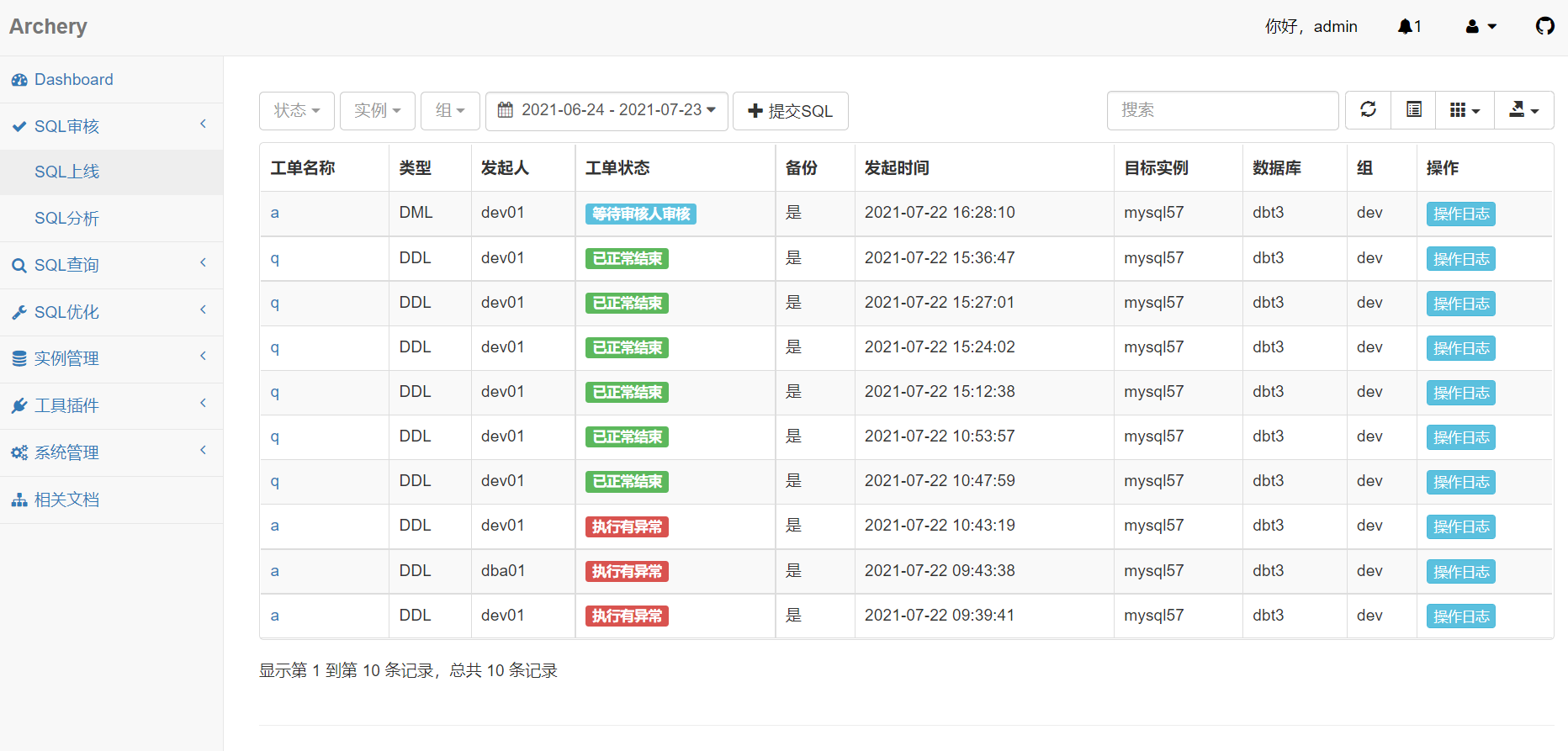View 操作日志 for the 09:43:38 workflow
Screen dimensions: 1568x751
[1461, 572]
